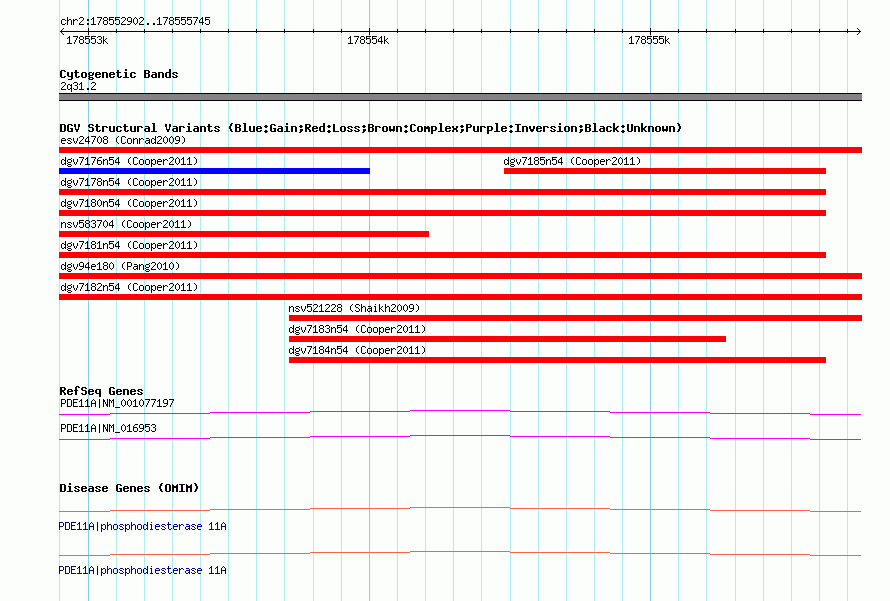Click the Disease Genes (OMIM) track heading

pyautogui.click(x=129, y=488)
